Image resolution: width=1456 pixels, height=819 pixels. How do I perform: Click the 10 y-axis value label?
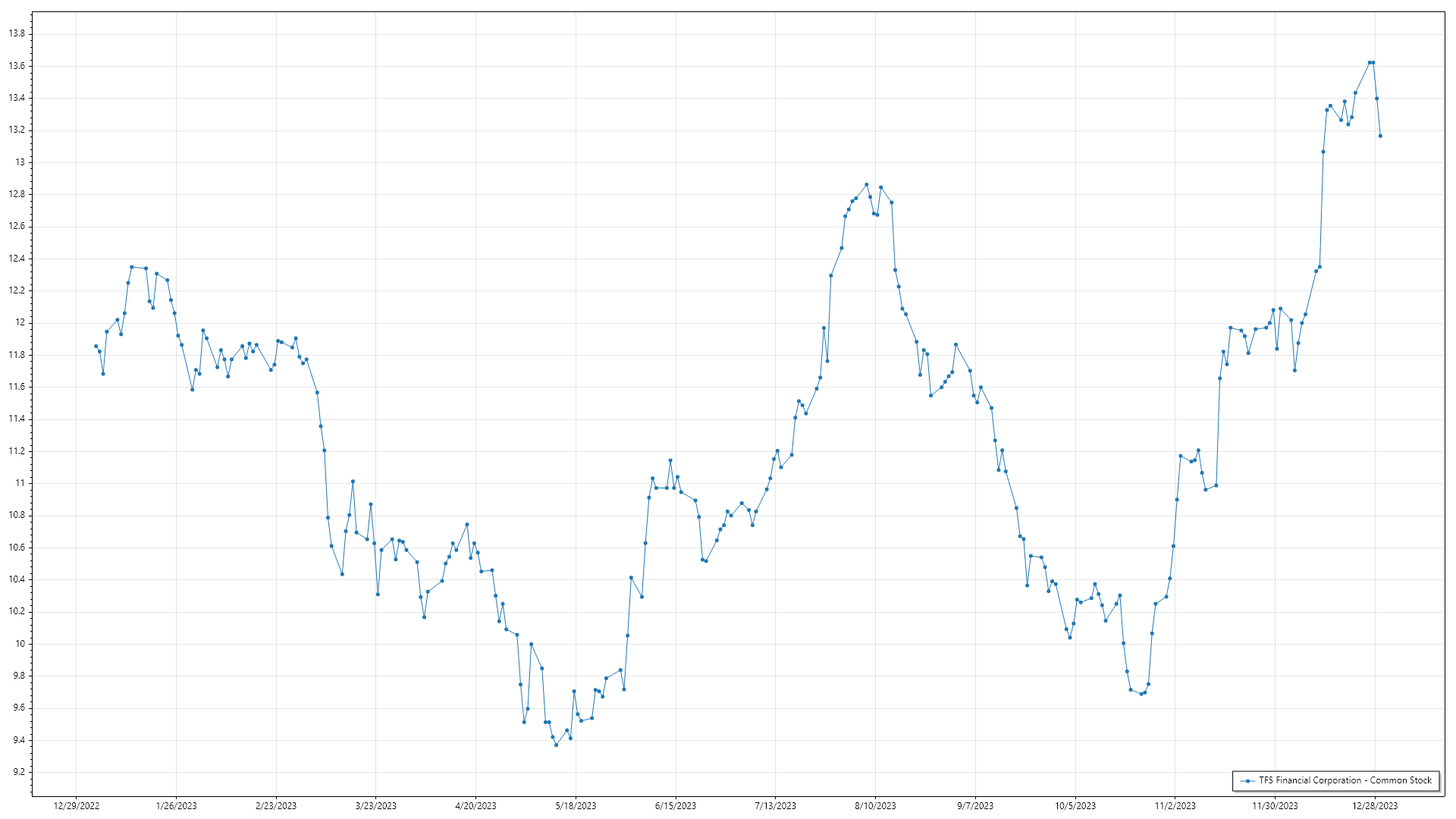pyautogui.click(x=20, y=644)
